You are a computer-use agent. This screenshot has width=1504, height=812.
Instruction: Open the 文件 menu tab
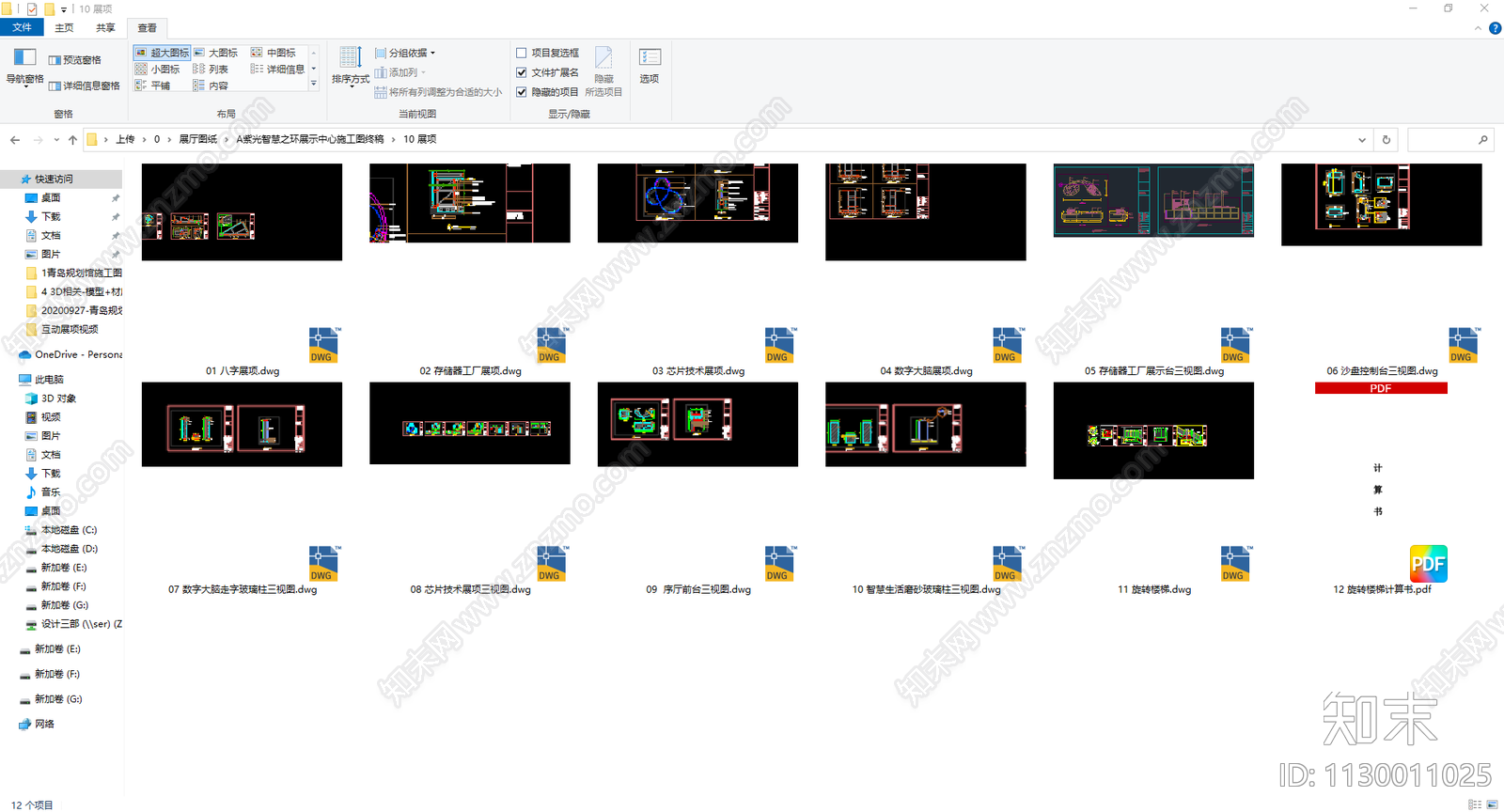pyautogui.click(x=22, y=28)
